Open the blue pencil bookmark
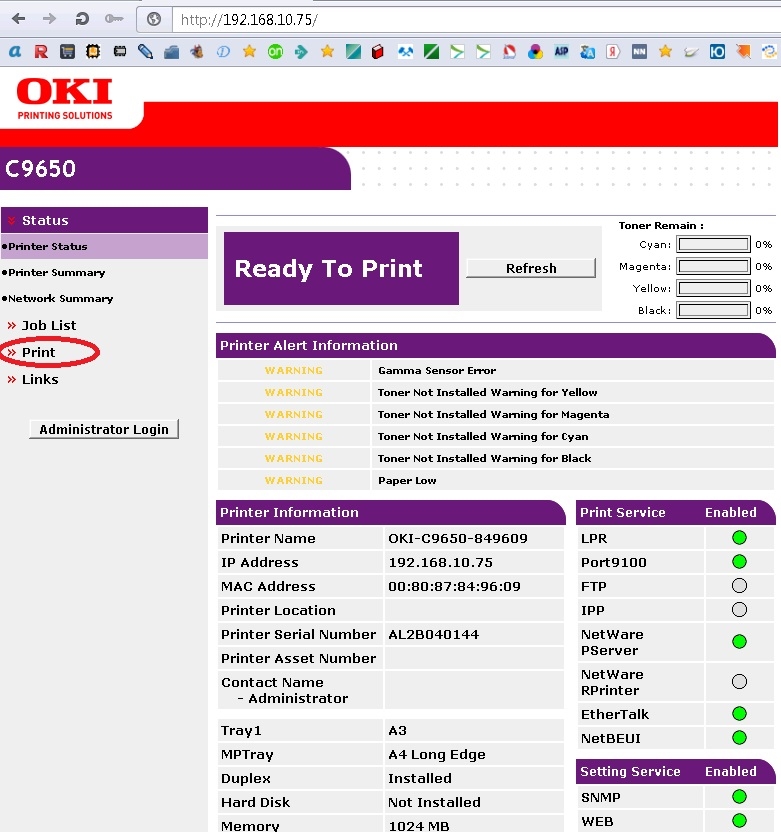781x832 pixels. point(145,51)
